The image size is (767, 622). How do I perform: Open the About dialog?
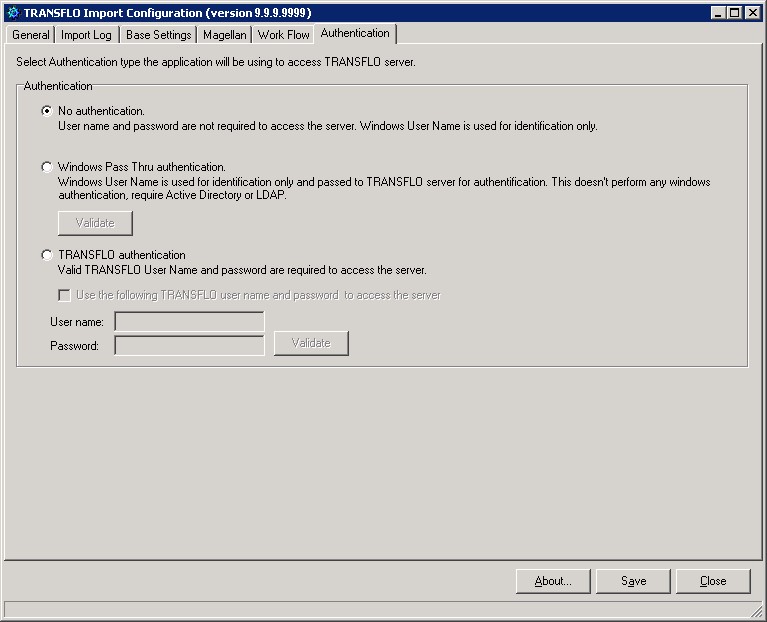click(553, 581)
